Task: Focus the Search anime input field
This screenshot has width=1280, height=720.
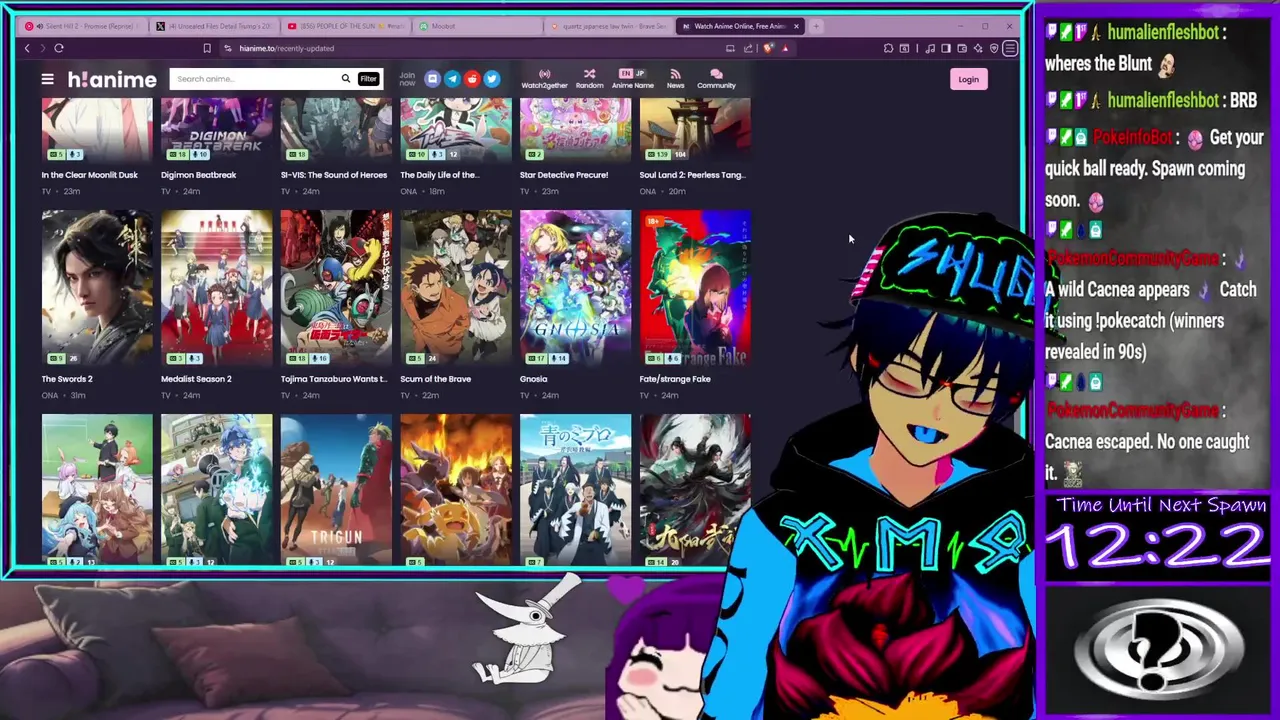Action: [255, 79]
